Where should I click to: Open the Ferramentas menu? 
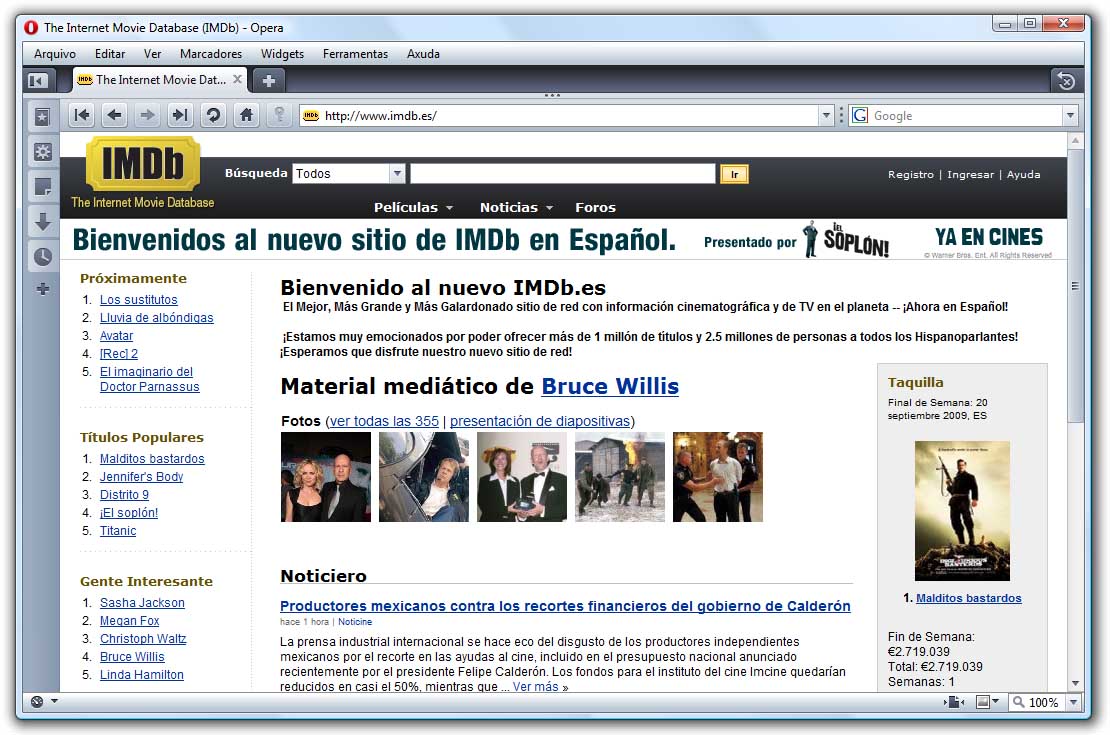click(x=355, y=54)
